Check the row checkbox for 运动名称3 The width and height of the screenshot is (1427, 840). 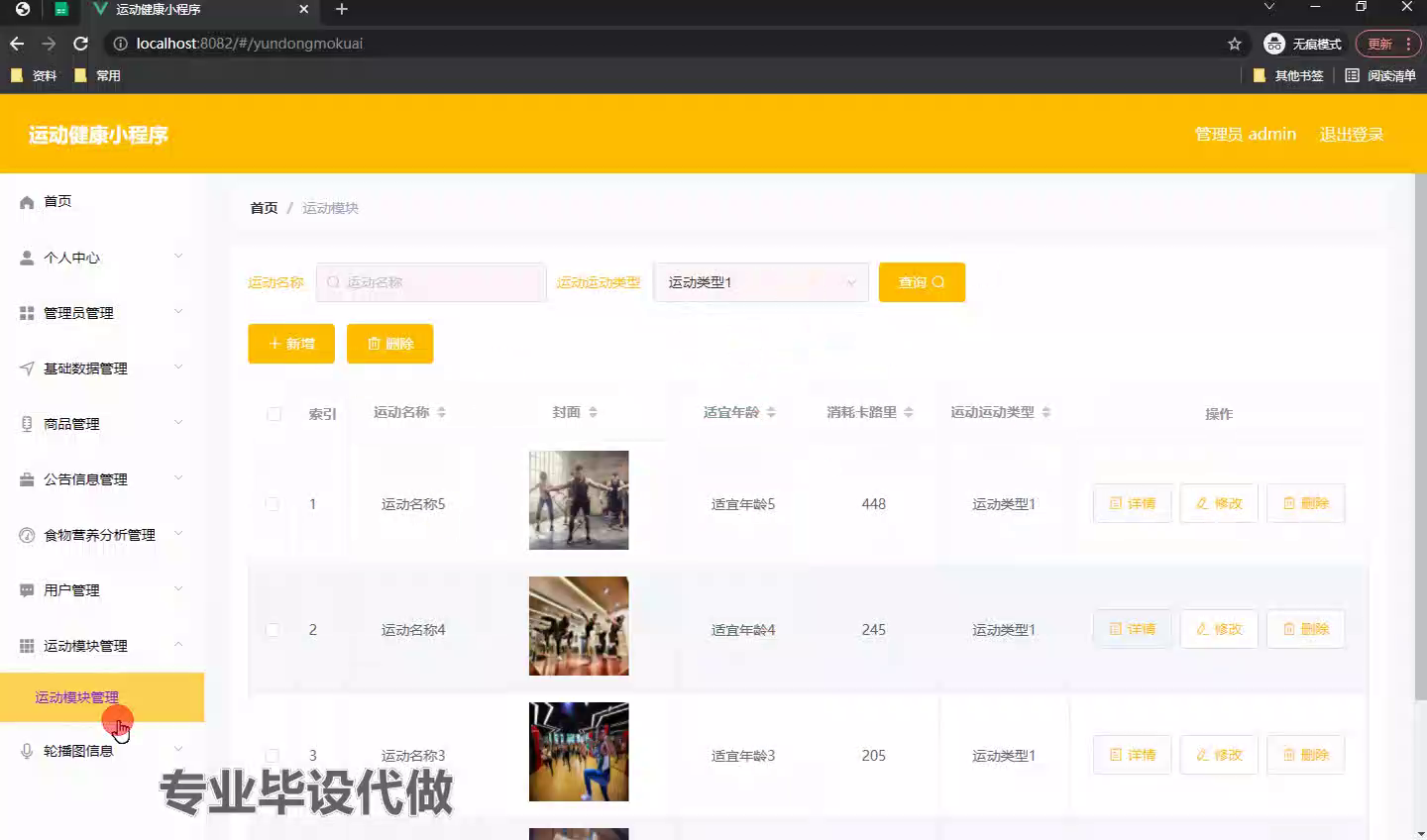(272, 756)
